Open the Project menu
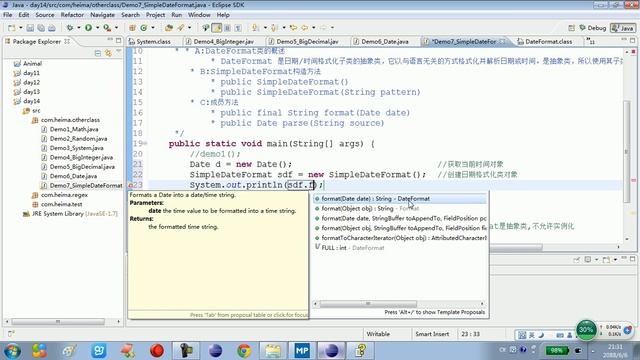The image size is (640, 360). click(155, 15)
